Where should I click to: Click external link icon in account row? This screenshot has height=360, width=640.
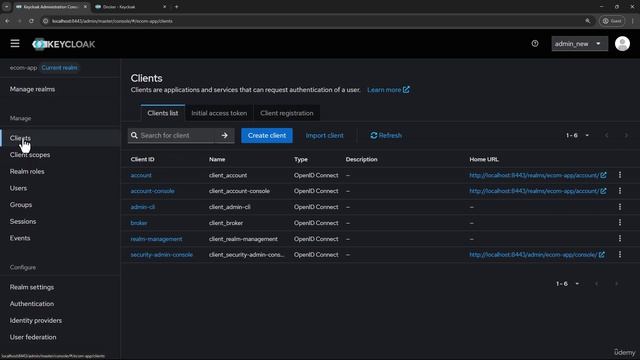click(603, 175)
